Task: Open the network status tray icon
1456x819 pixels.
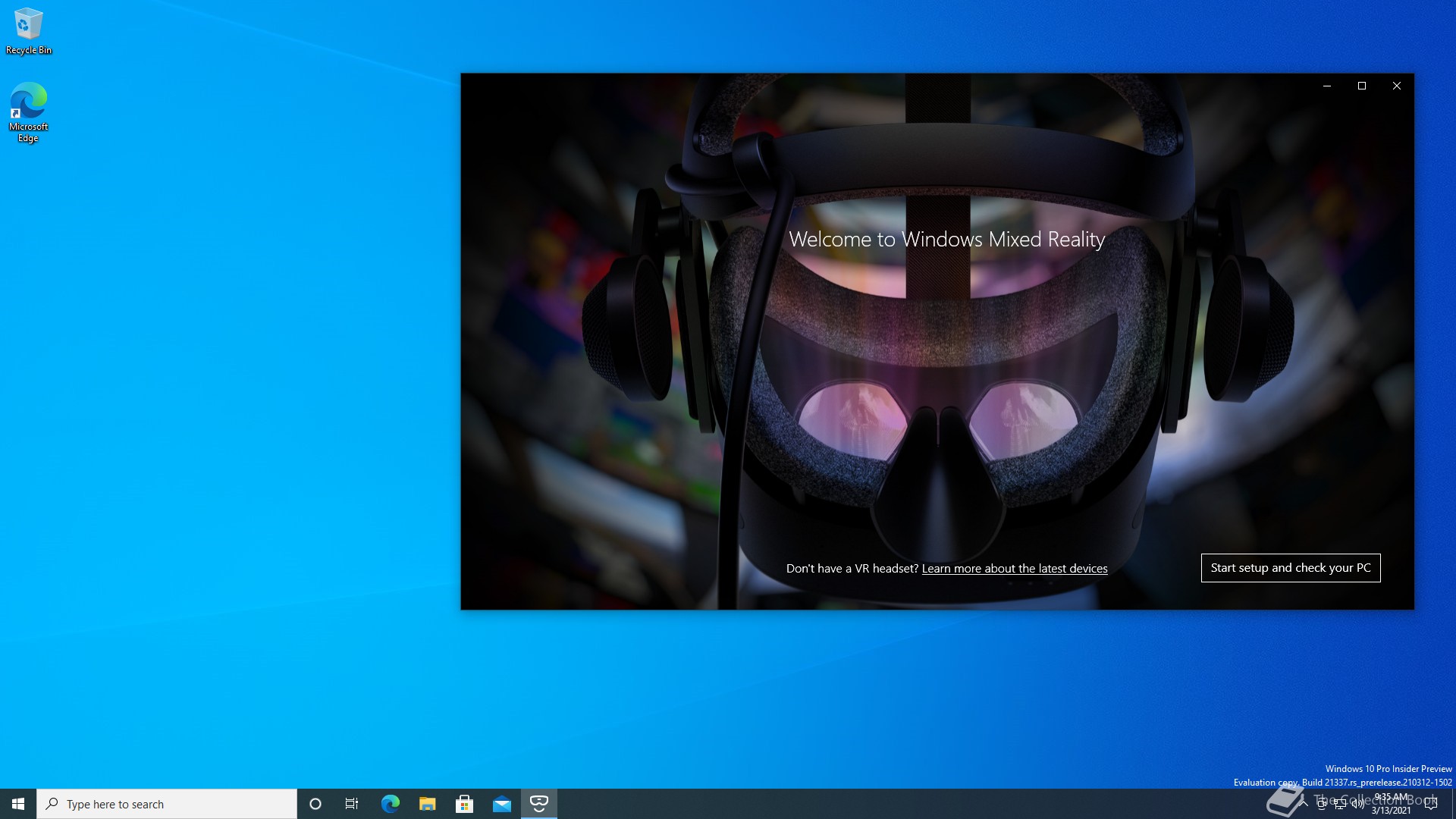Action: (1340, 804)
